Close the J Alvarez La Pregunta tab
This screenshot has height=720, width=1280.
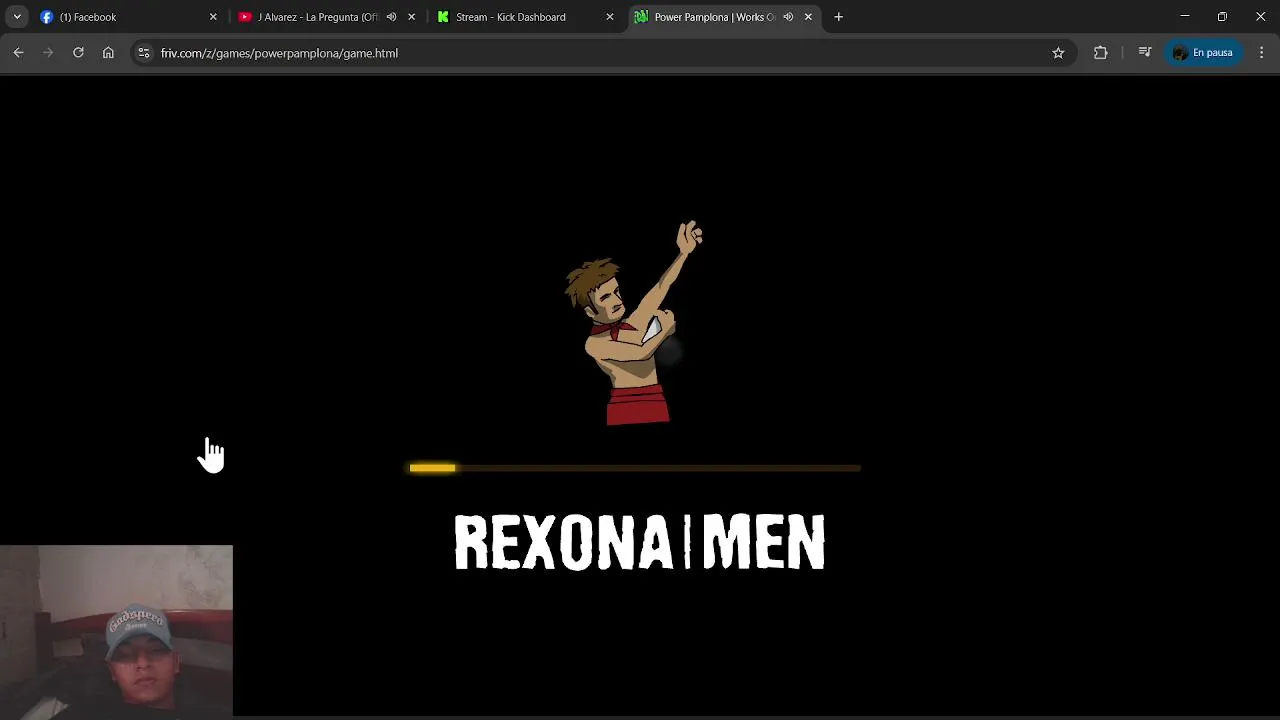tap(411, 17)
